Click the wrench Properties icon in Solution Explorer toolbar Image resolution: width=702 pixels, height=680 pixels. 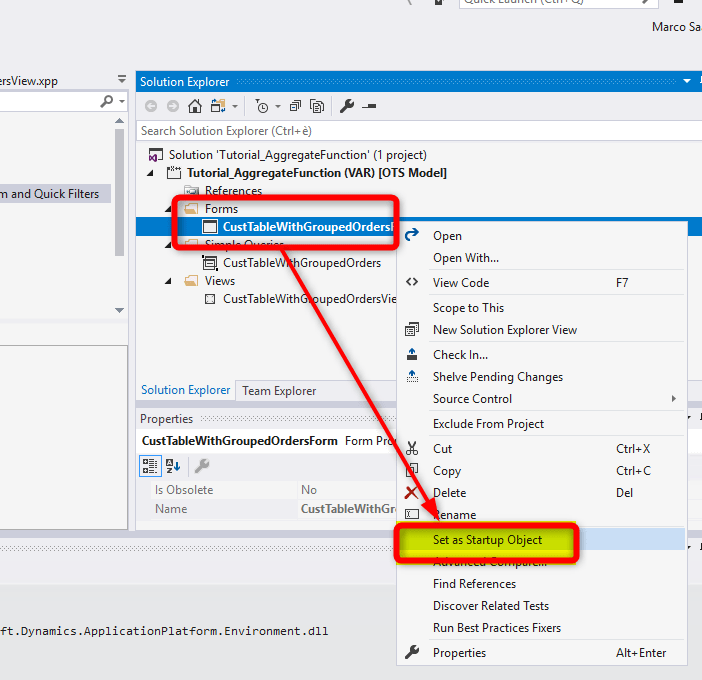[347, 106]
